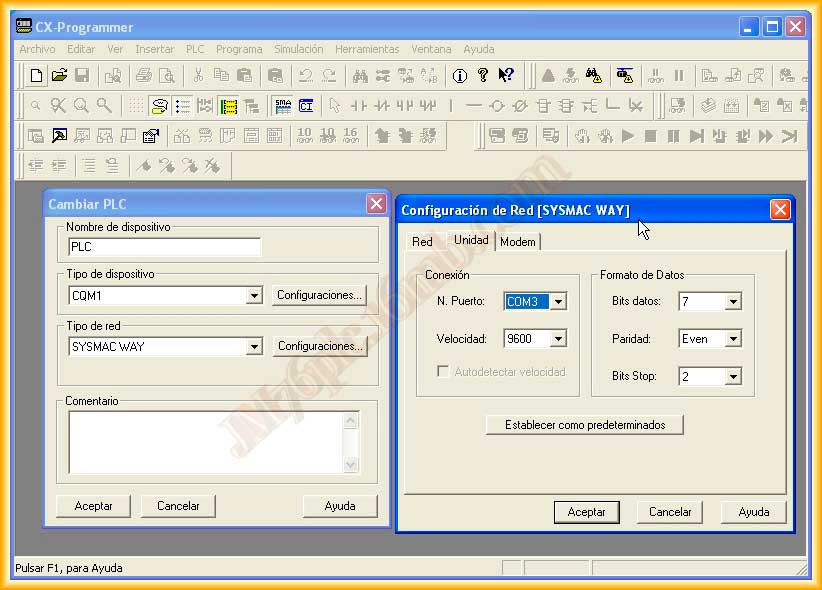
Task: Toggle the Autodetectar velocidad checkbox
Action: pos(443,372)
